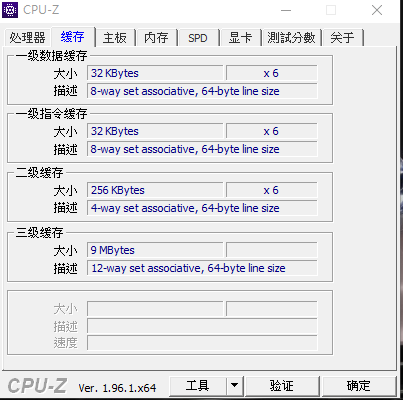Go to the 内存 tab
This screenshot has width=403, height=400.
coord(156,37)
